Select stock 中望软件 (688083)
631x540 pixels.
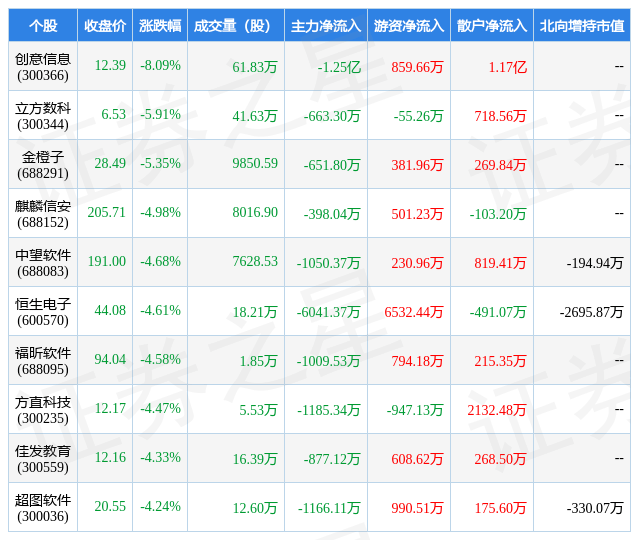point(43,263)
